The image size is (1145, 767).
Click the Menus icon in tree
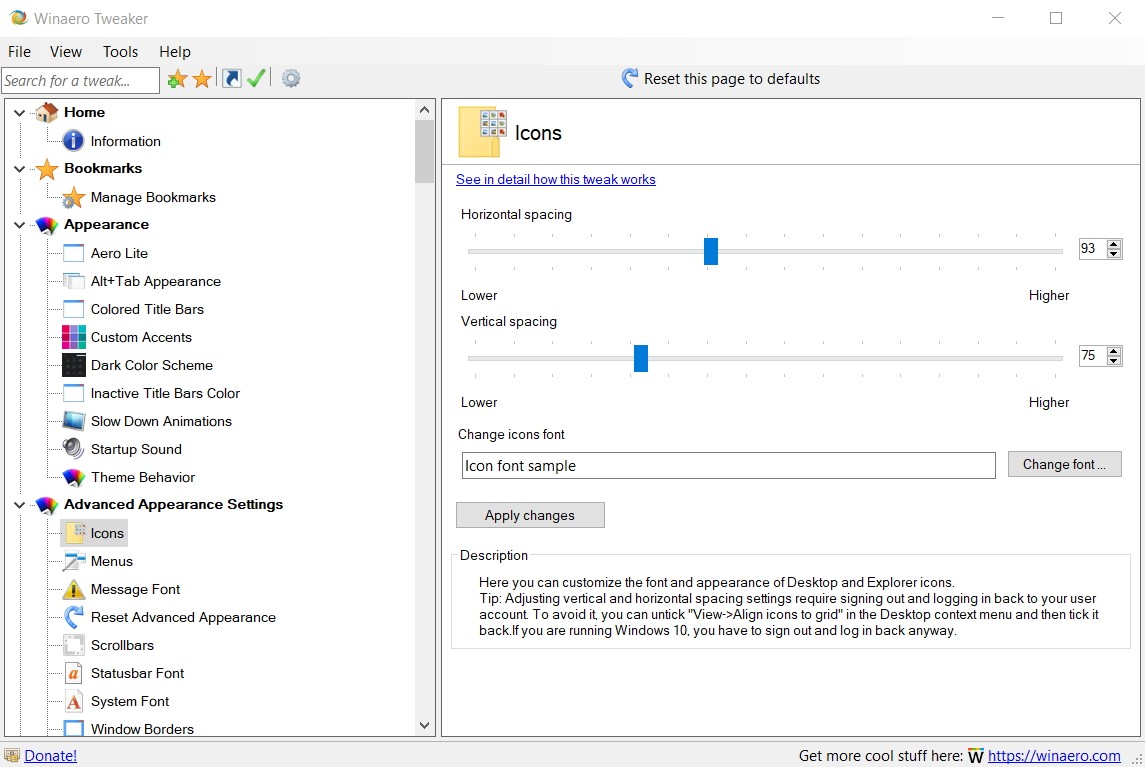coord(74,561)
